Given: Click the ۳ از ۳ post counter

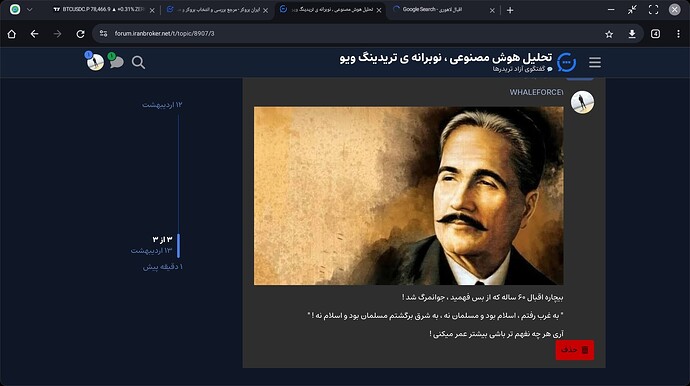Looking at the screenshot, I should coord(162,239).
